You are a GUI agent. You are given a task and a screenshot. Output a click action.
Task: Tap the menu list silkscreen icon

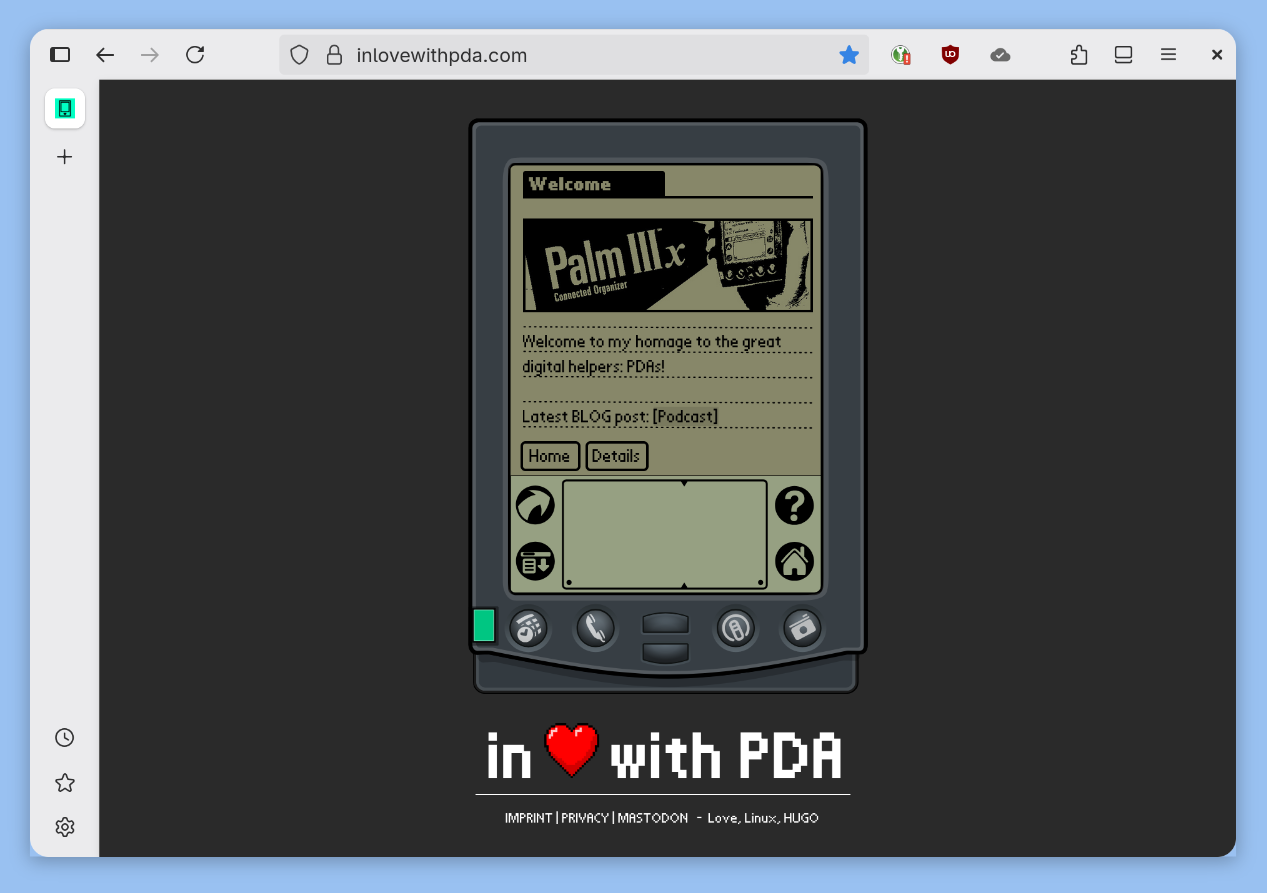point(535,561)
